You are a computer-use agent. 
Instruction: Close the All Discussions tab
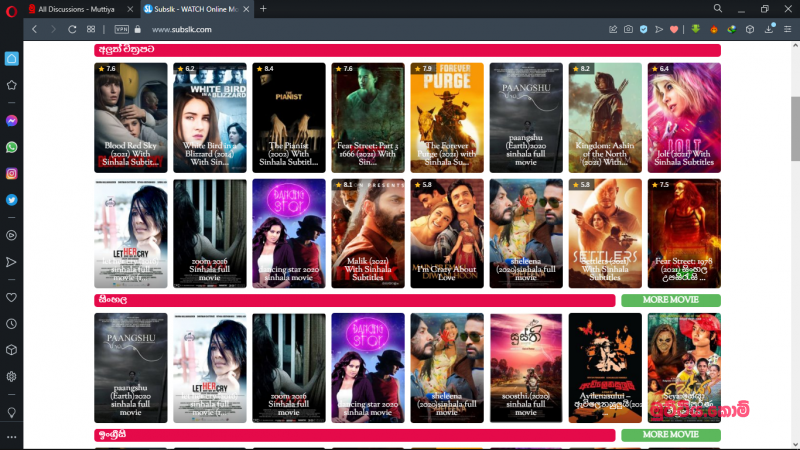[x=130, y=9]
